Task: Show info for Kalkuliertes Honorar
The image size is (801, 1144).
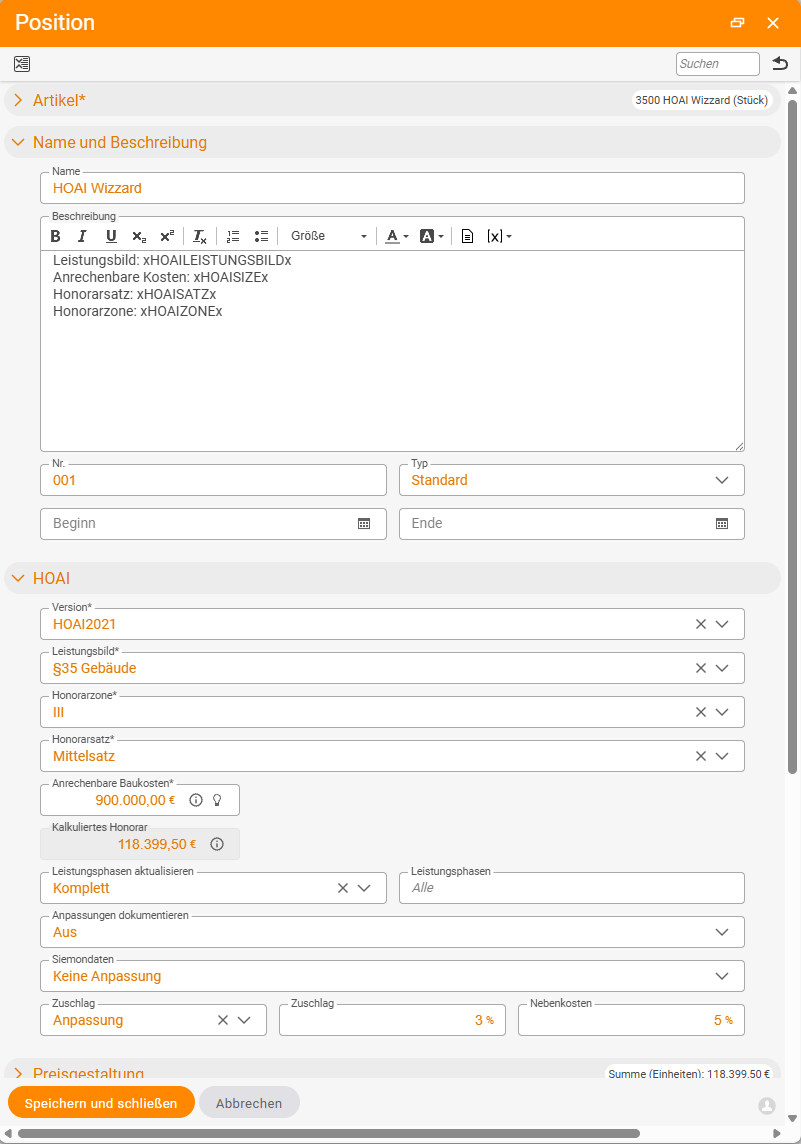Action: (x=217, y=844)
